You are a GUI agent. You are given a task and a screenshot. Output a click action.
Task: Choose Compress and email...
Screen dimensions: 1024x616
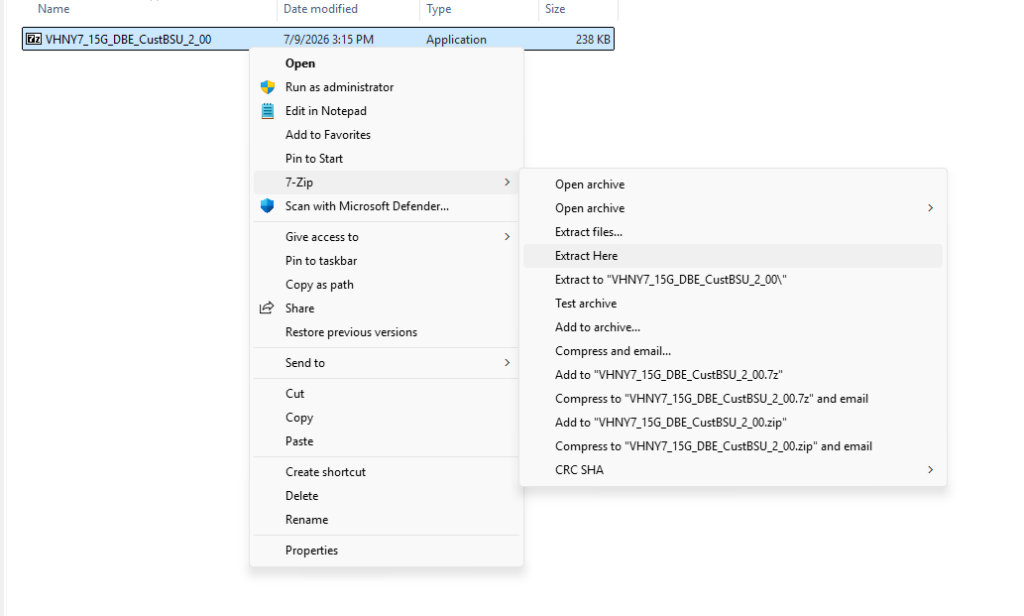(x=733, y=351)
